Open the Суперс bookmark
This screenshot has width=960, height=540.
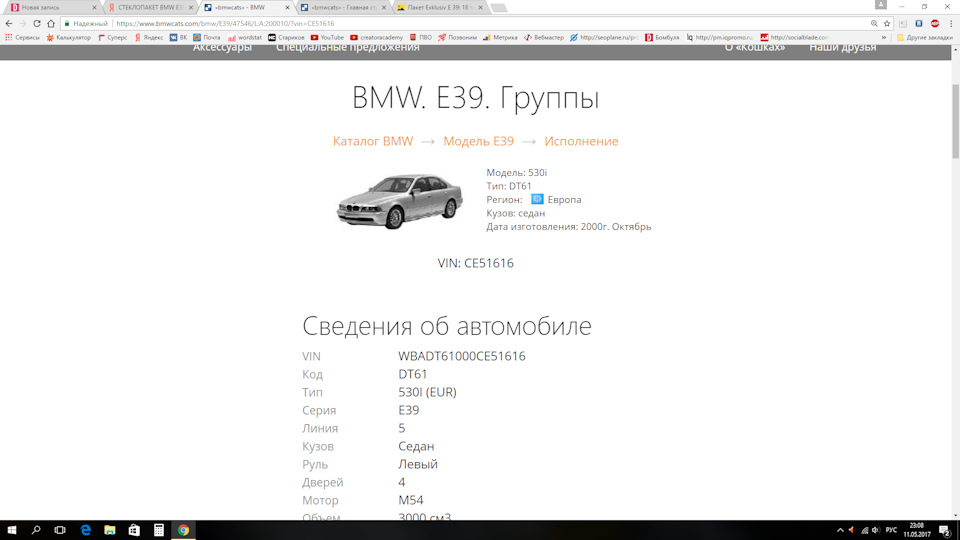click(x=113, y=37)
